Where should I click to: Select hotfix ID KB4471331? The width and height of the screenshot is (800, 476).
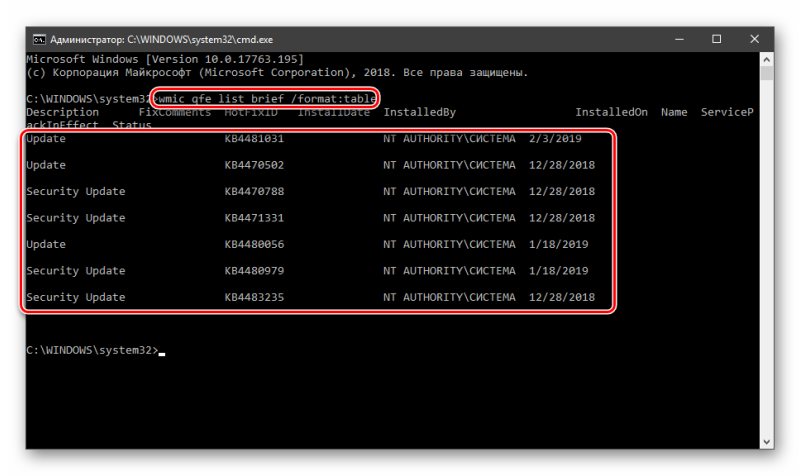point(254,218)
